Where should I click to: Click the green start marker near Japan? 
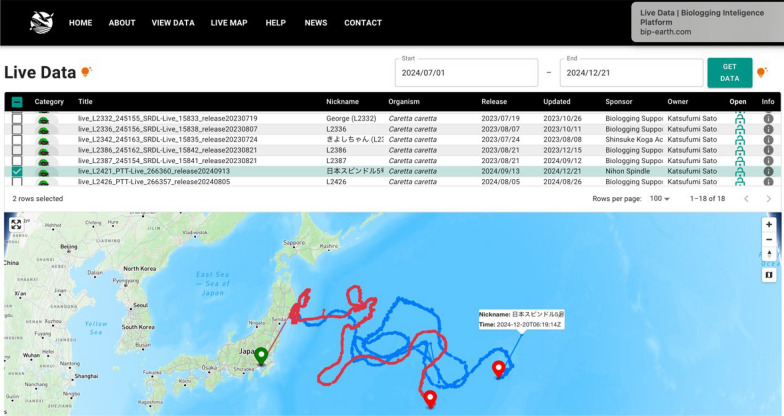(x=261, y=355)
